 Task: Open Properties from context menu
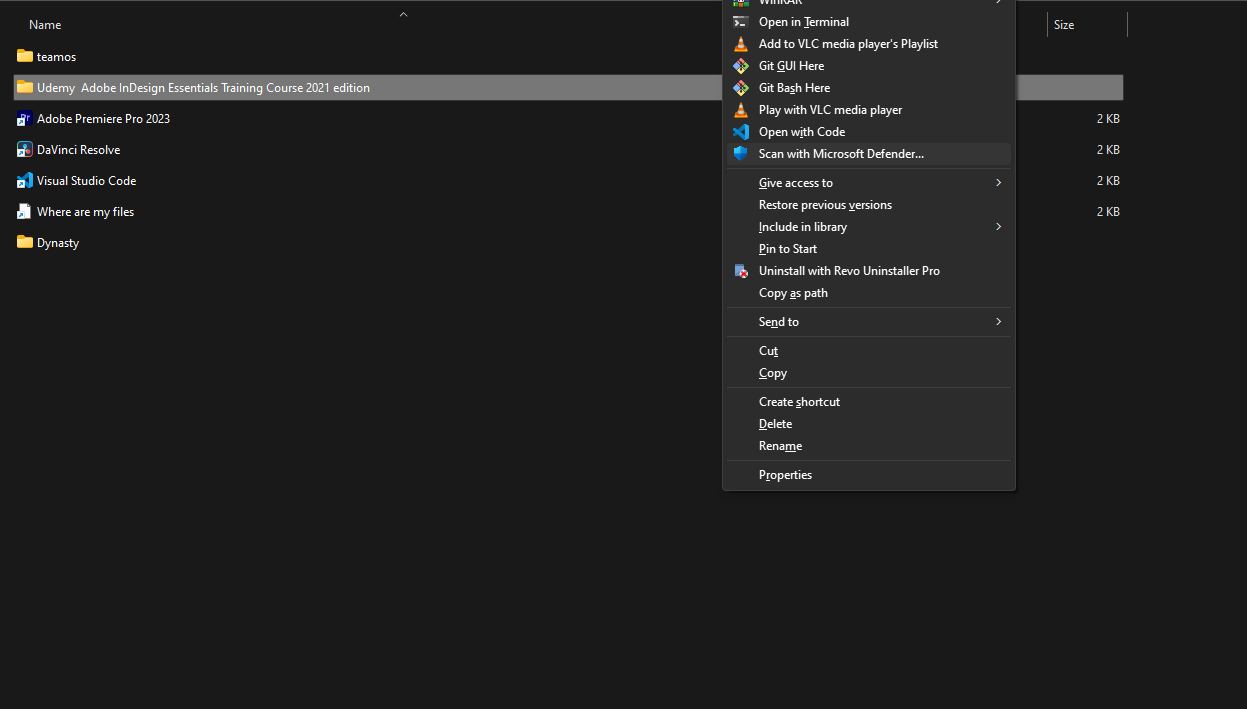(869, 475)
